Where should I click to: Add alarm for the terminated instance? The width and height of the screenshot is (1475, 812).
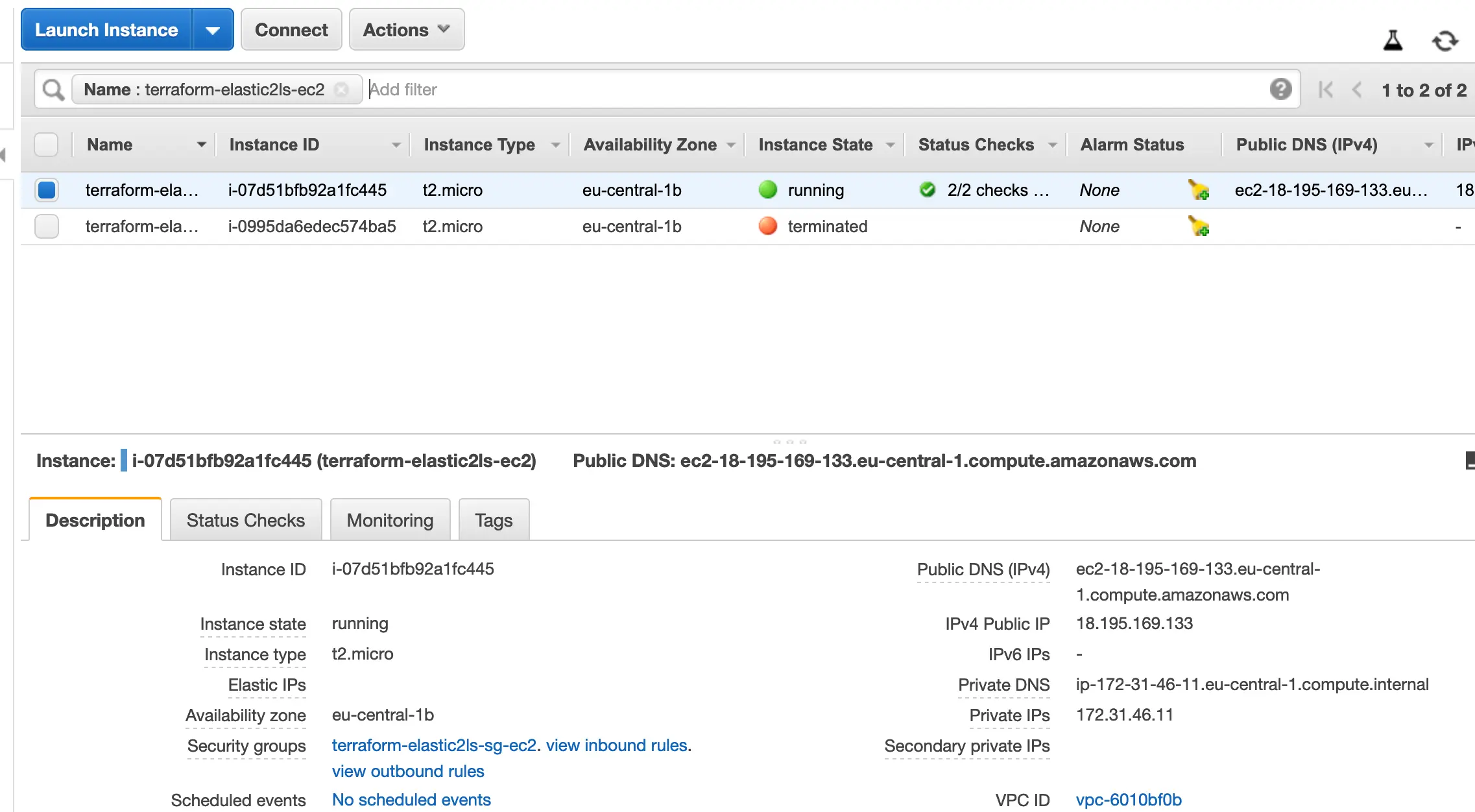(1198, 226)
